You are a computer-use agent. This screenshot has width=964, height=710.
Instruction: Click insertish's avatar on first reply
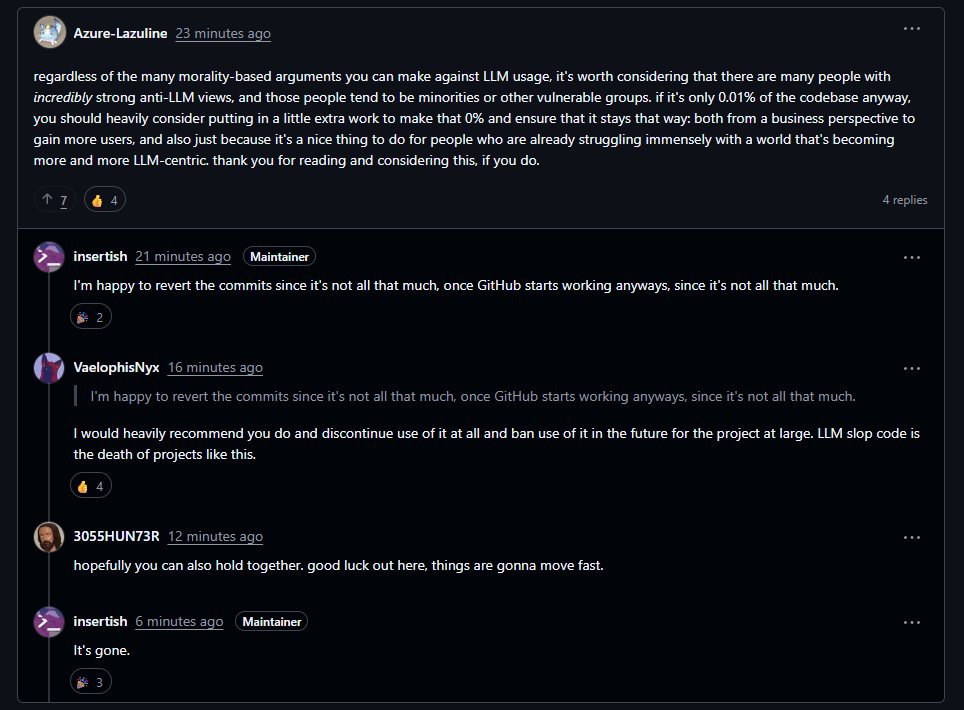point(50,257)
